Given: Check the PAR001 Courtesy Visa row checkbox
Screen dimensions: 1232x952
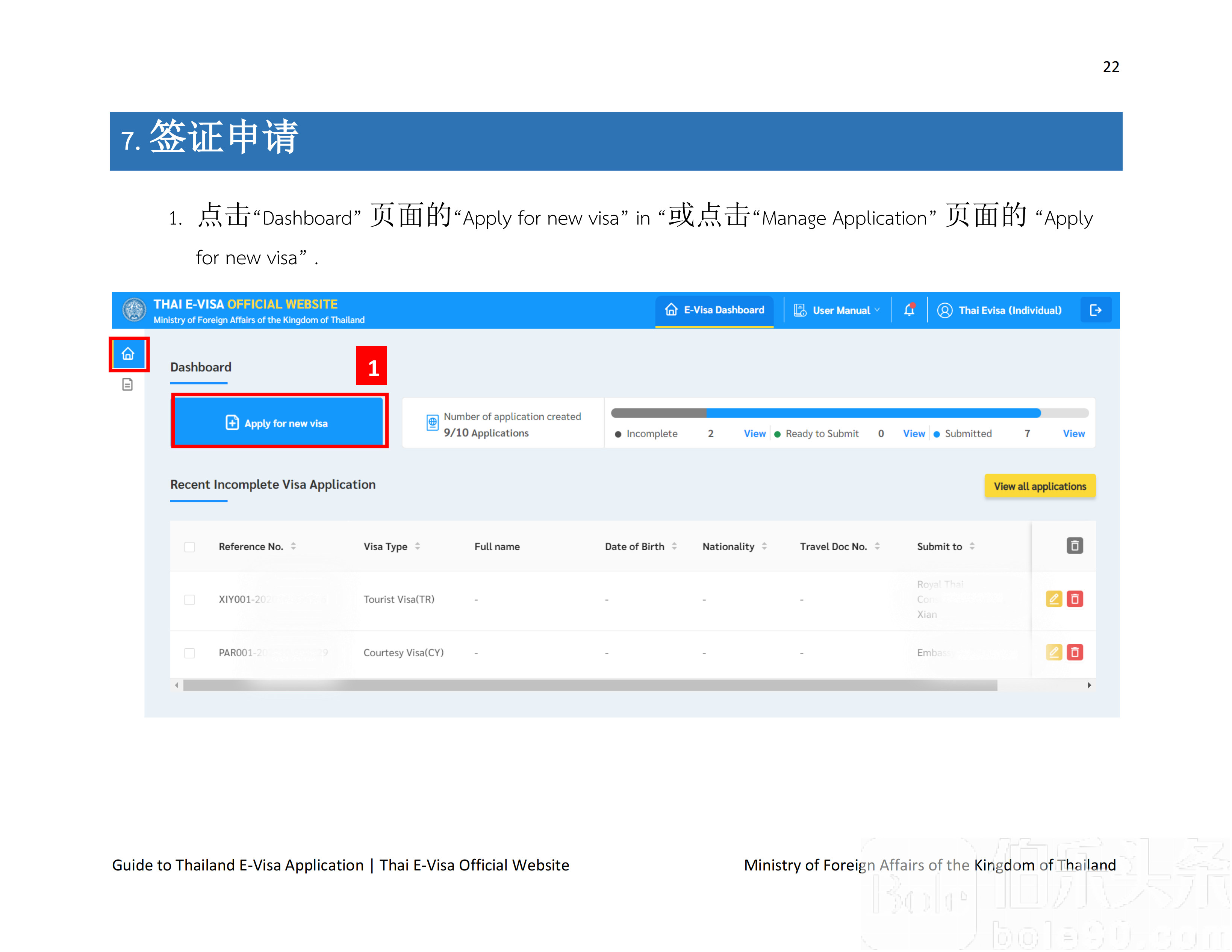Looking at the screenshot, I should [x=190, y=652].
